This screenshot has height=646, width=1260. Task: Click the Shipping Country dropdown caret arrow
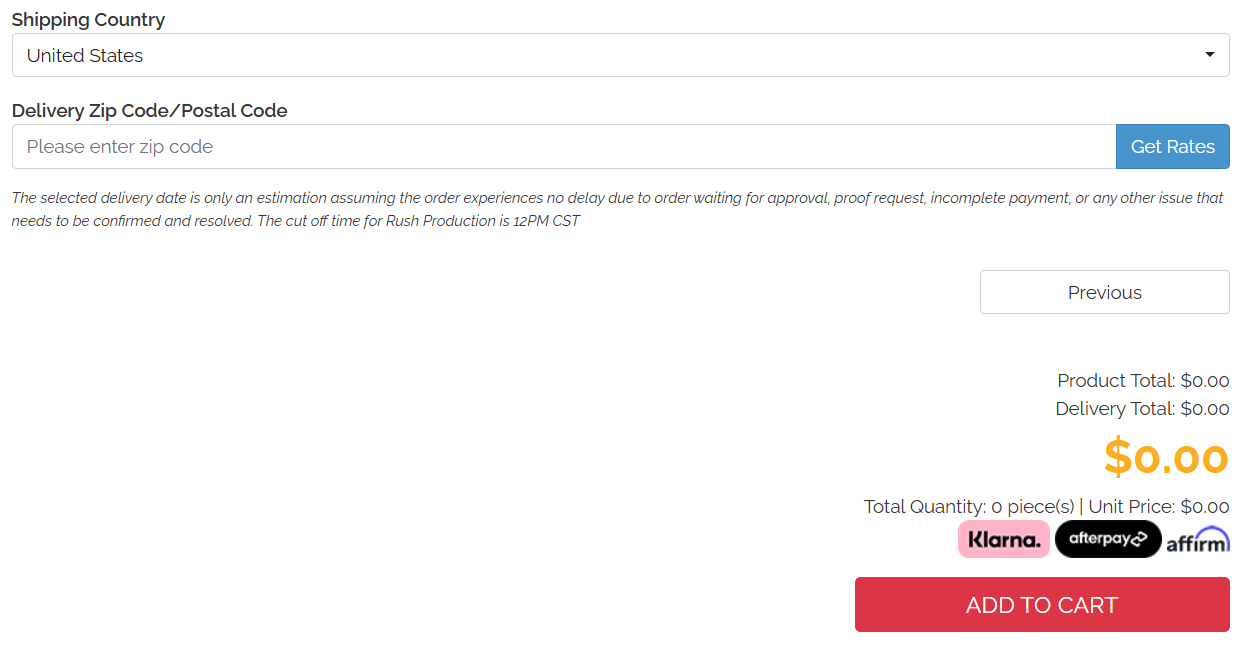[1210, 55]
